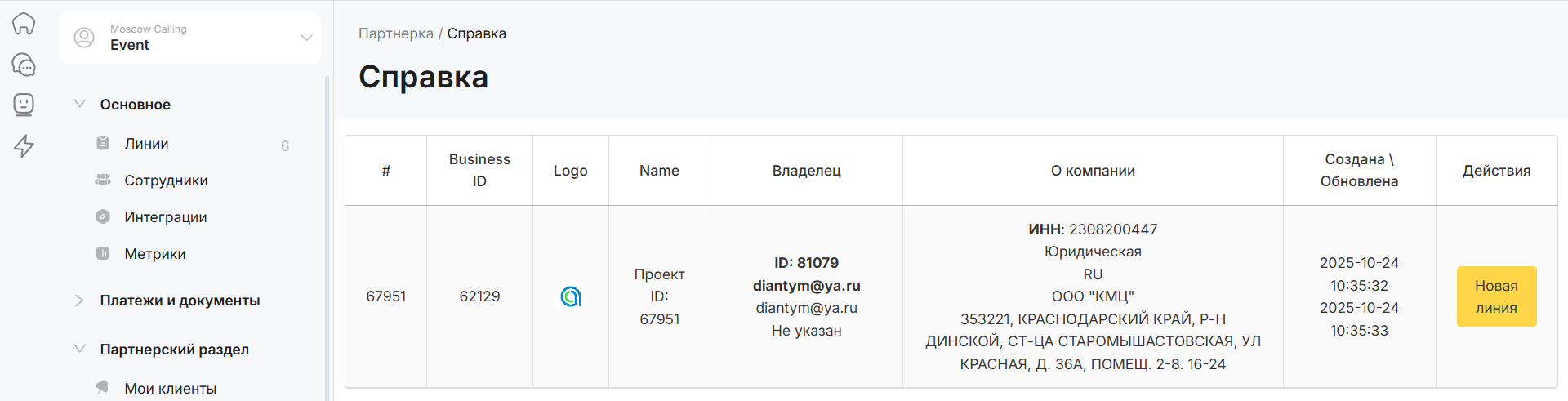Open the Сотрудники menu item

[x=166, y=180]
